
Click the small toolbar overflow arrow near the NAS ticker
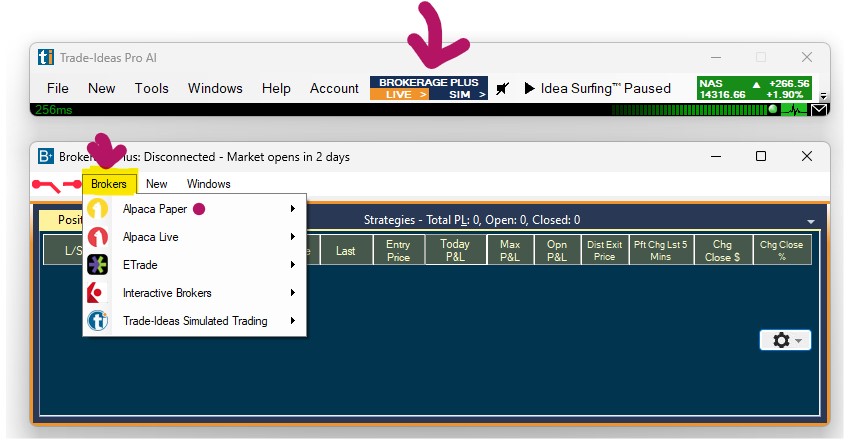[823, 96]
